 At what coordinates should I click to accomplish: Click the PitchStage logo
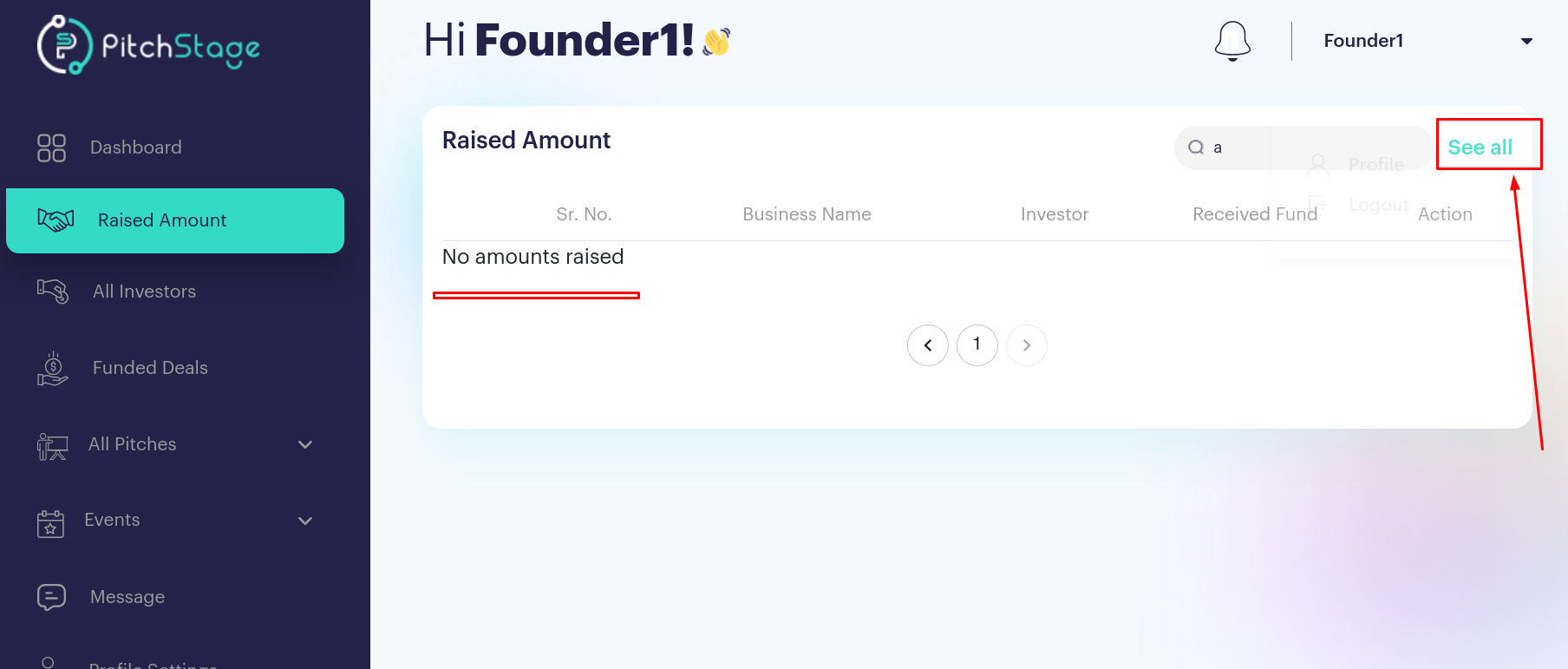(148, 44)
